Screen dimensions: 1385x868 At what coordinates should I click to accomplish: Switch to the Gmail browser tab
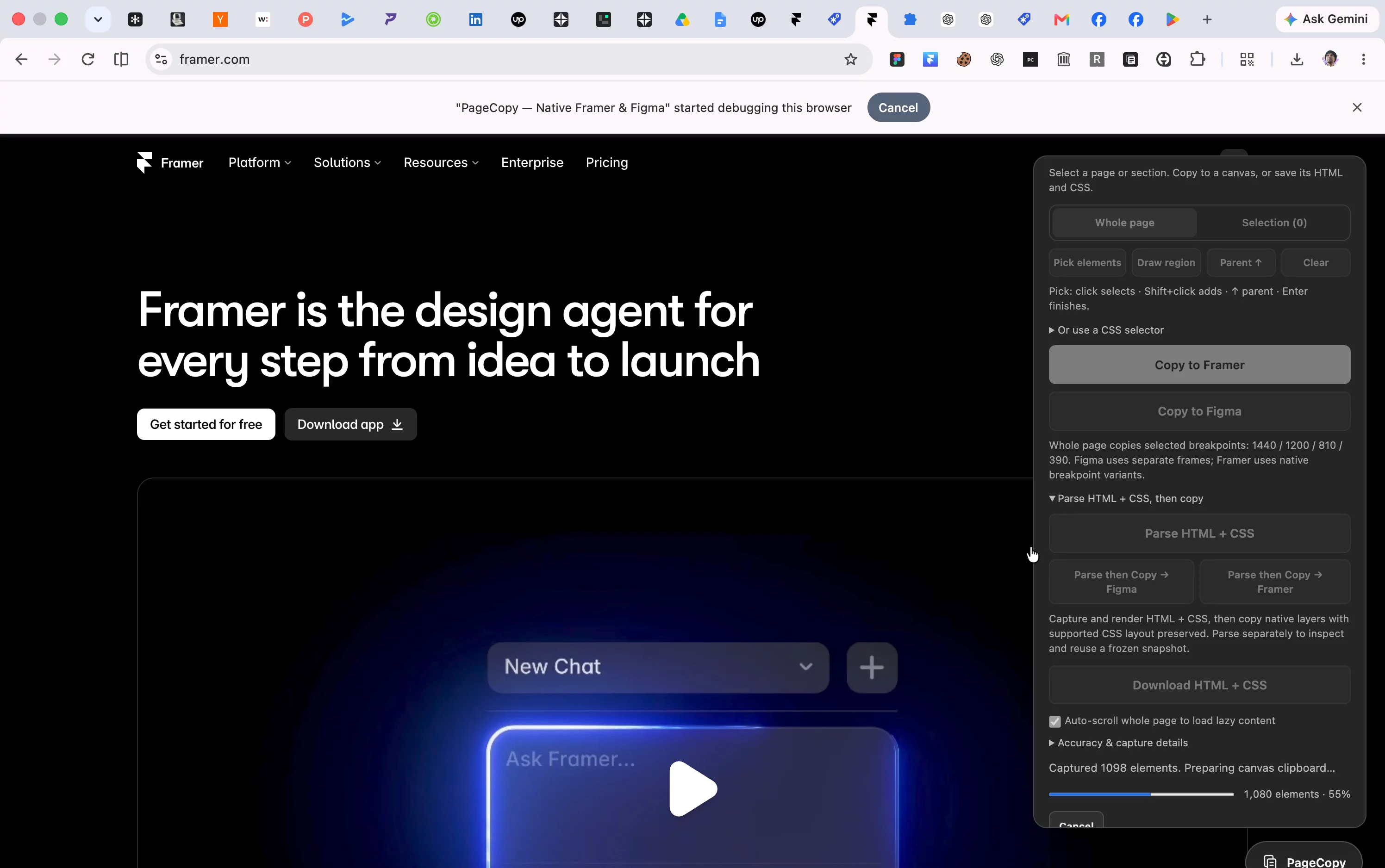point(1061,19)
